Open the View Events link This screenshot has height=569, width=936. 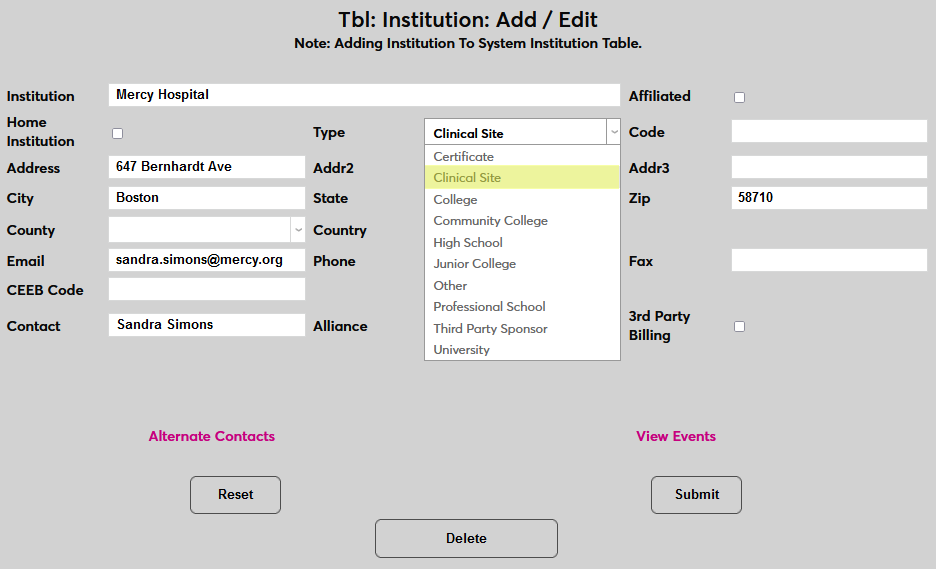coord(676,436)
